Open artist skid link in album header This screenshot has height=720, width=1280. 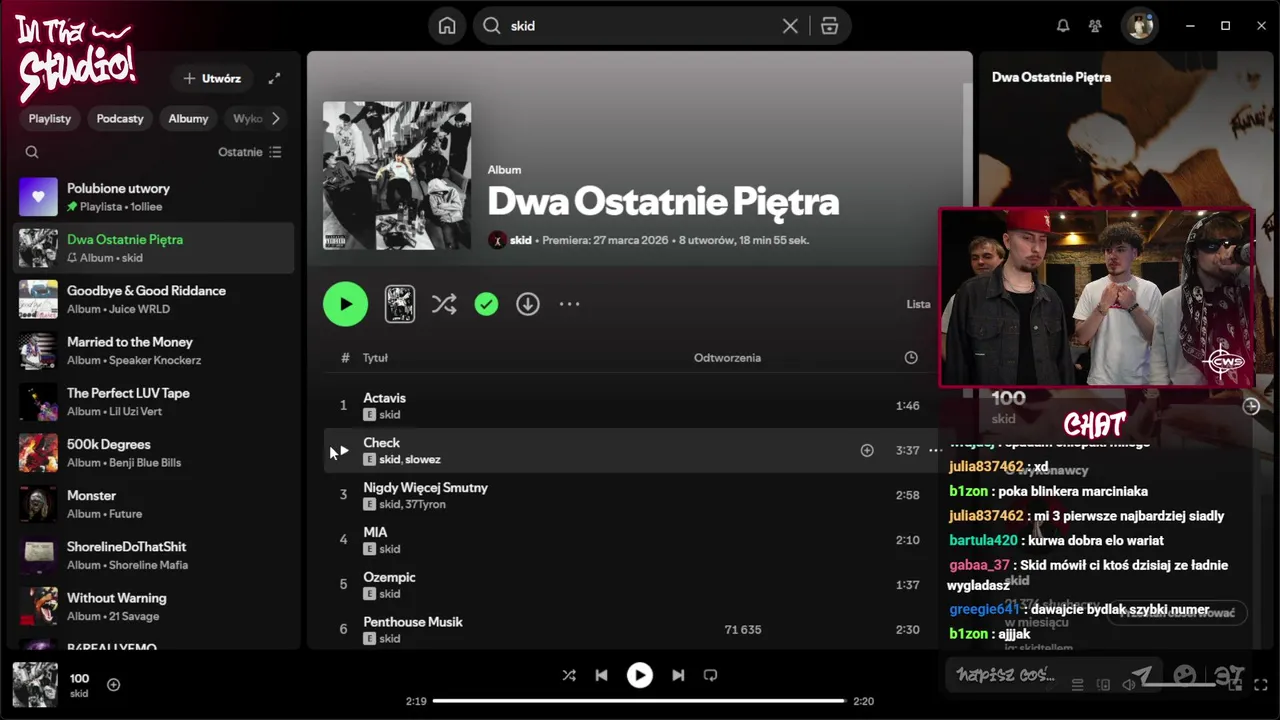tap(521, 240)
